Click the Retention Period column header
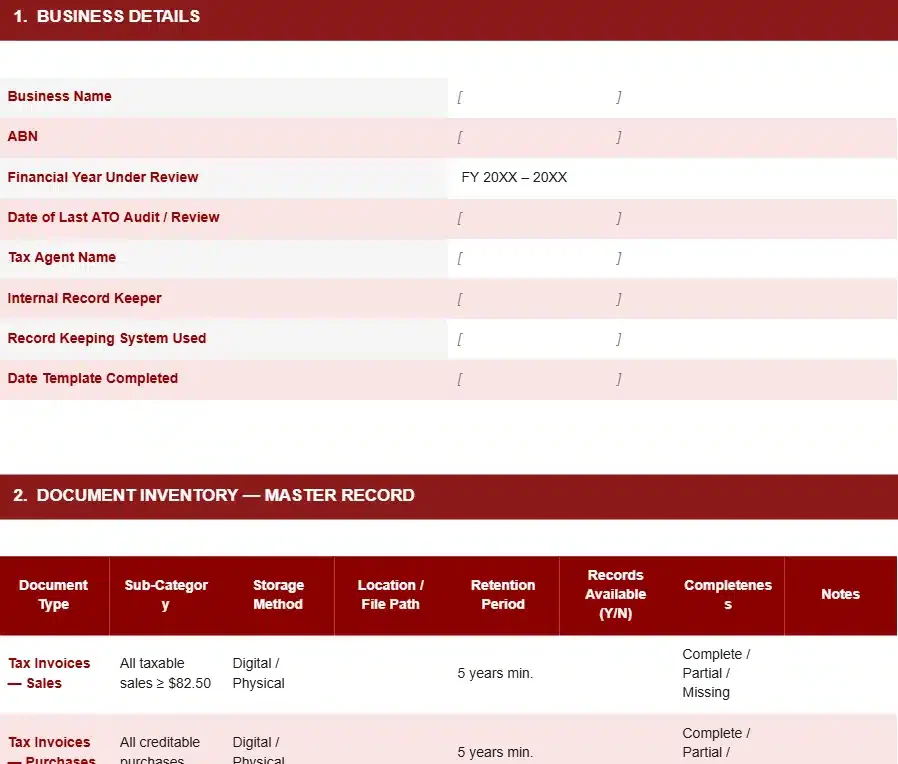Screen dimensions: 898x764 click(503, 594)
